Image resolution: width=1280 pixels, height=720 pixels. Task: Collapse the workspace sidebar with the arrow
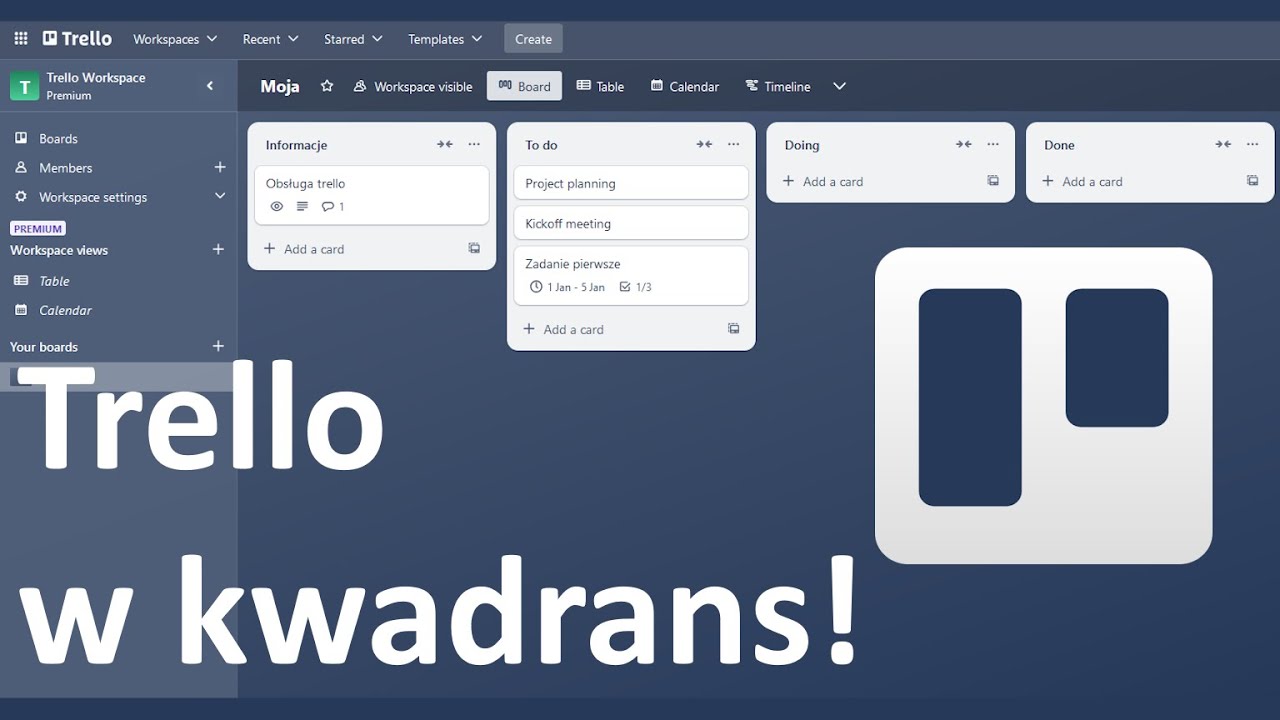pos(210,86)
